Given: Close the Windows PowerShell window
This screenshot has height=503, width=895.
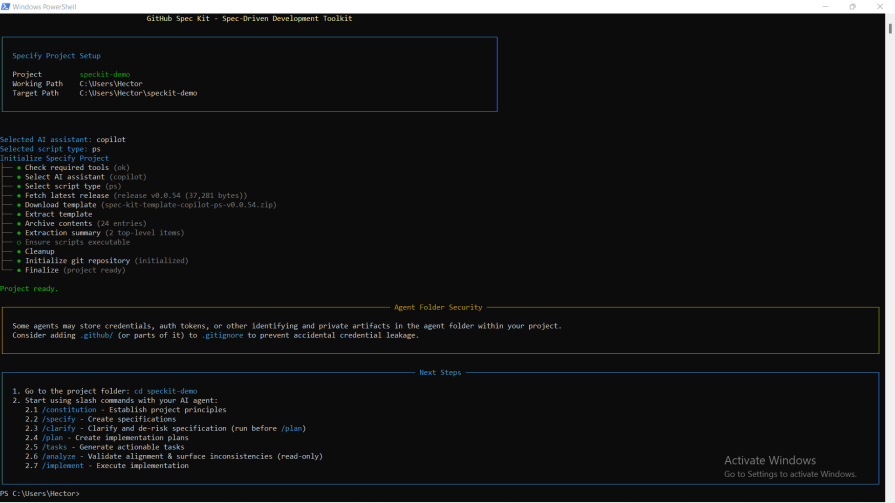Looking at the screenshot, I should click(880, 6).
